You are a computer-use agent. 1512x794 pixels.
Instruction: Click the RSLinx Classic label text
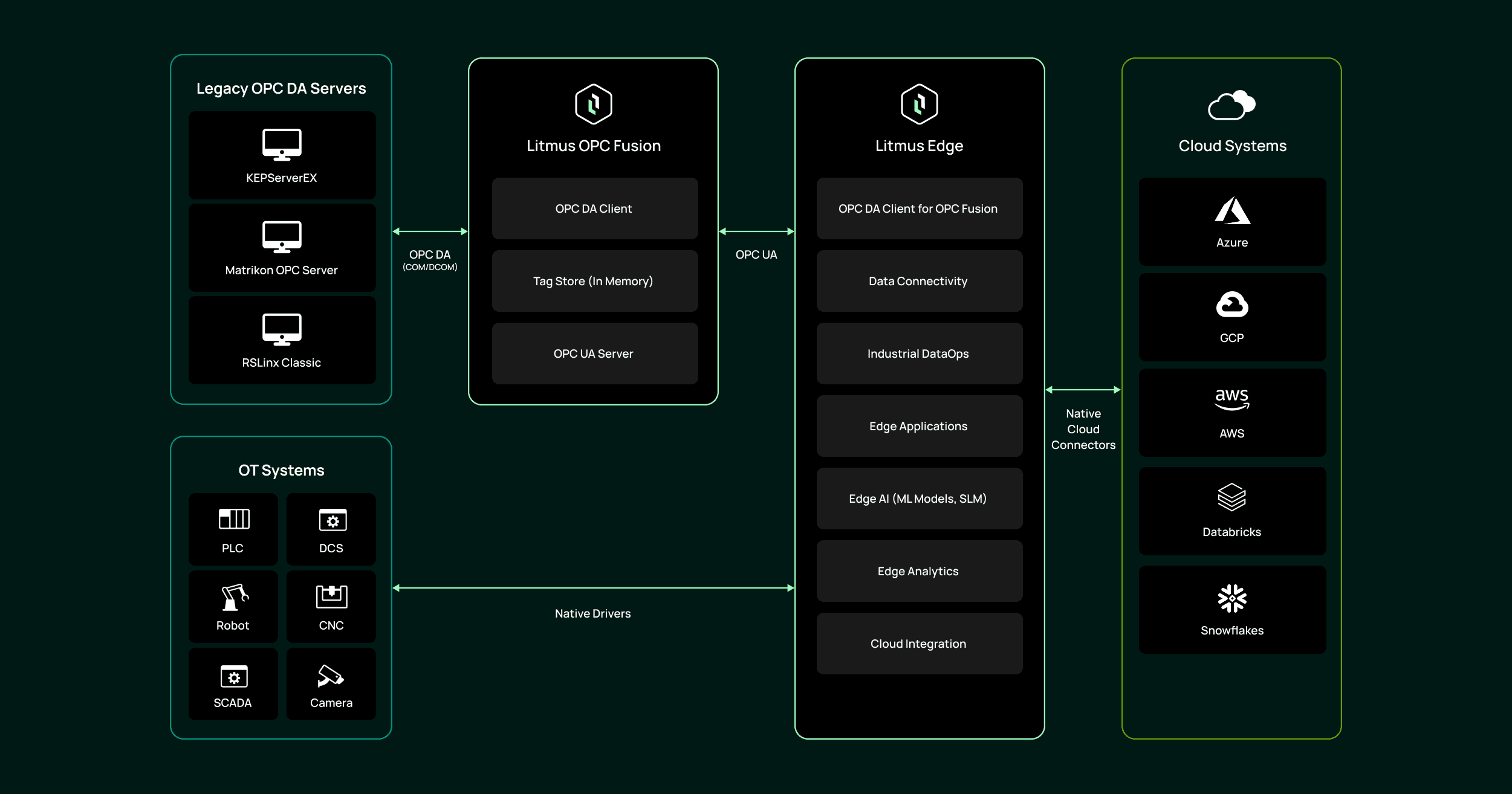pos(281,363)
